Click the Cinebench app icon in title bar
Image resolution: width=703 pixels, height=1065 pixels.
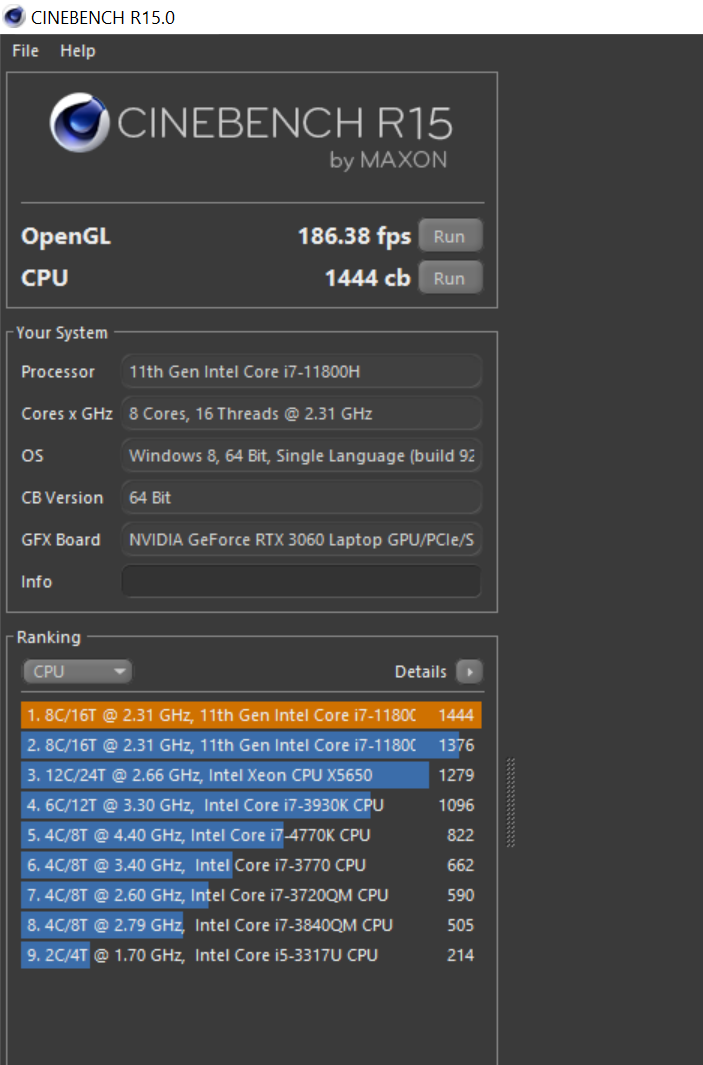tap(14, 16)
